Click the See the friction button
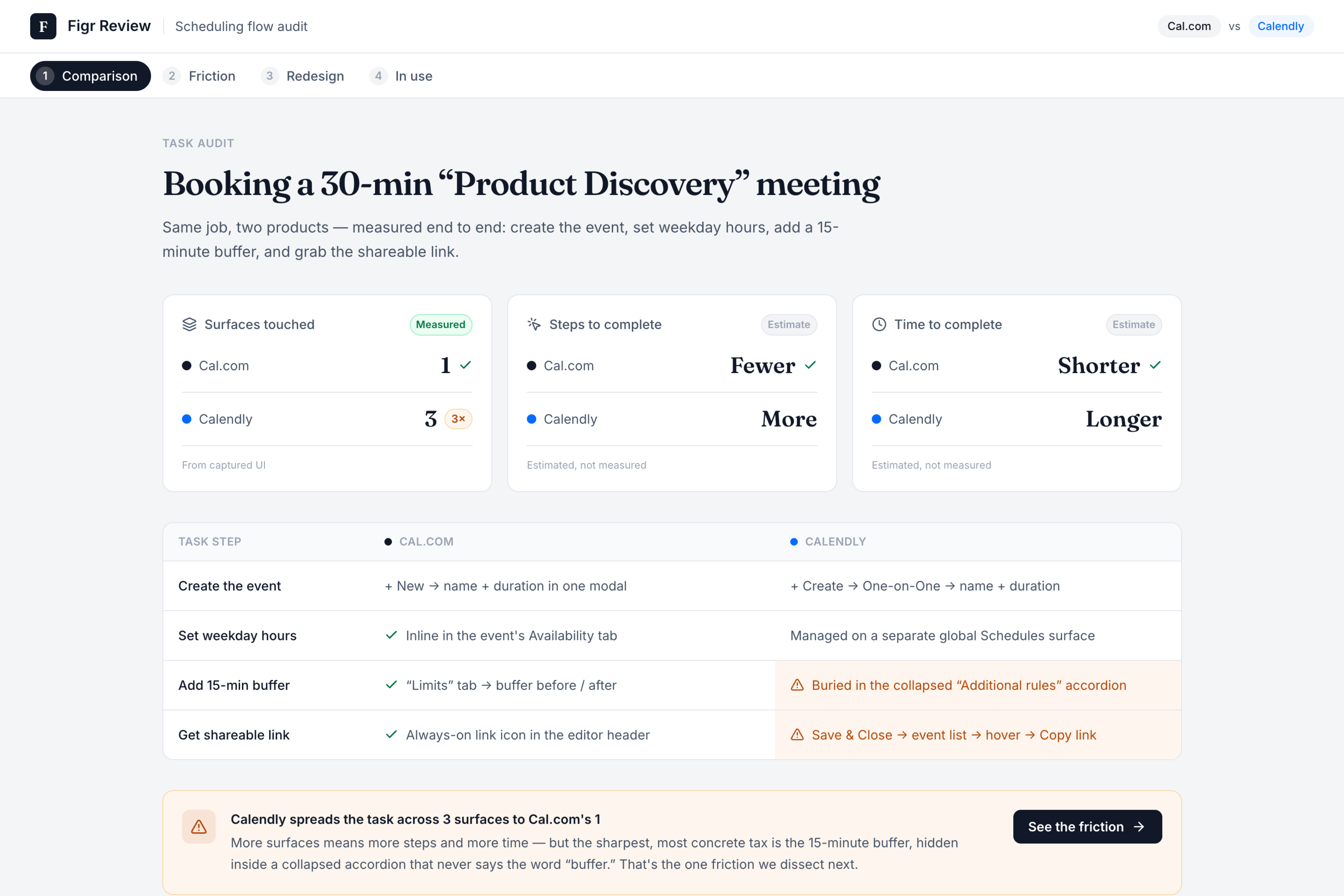1344x896 pixels. (1087, 827)
